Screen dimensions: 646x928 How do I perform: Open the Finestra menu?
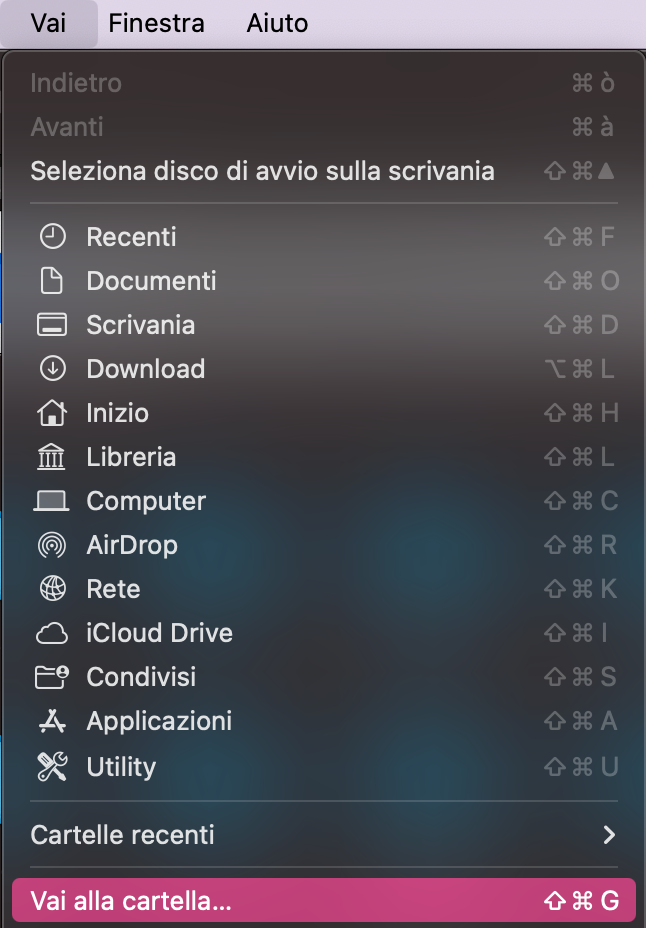[156, 23]
